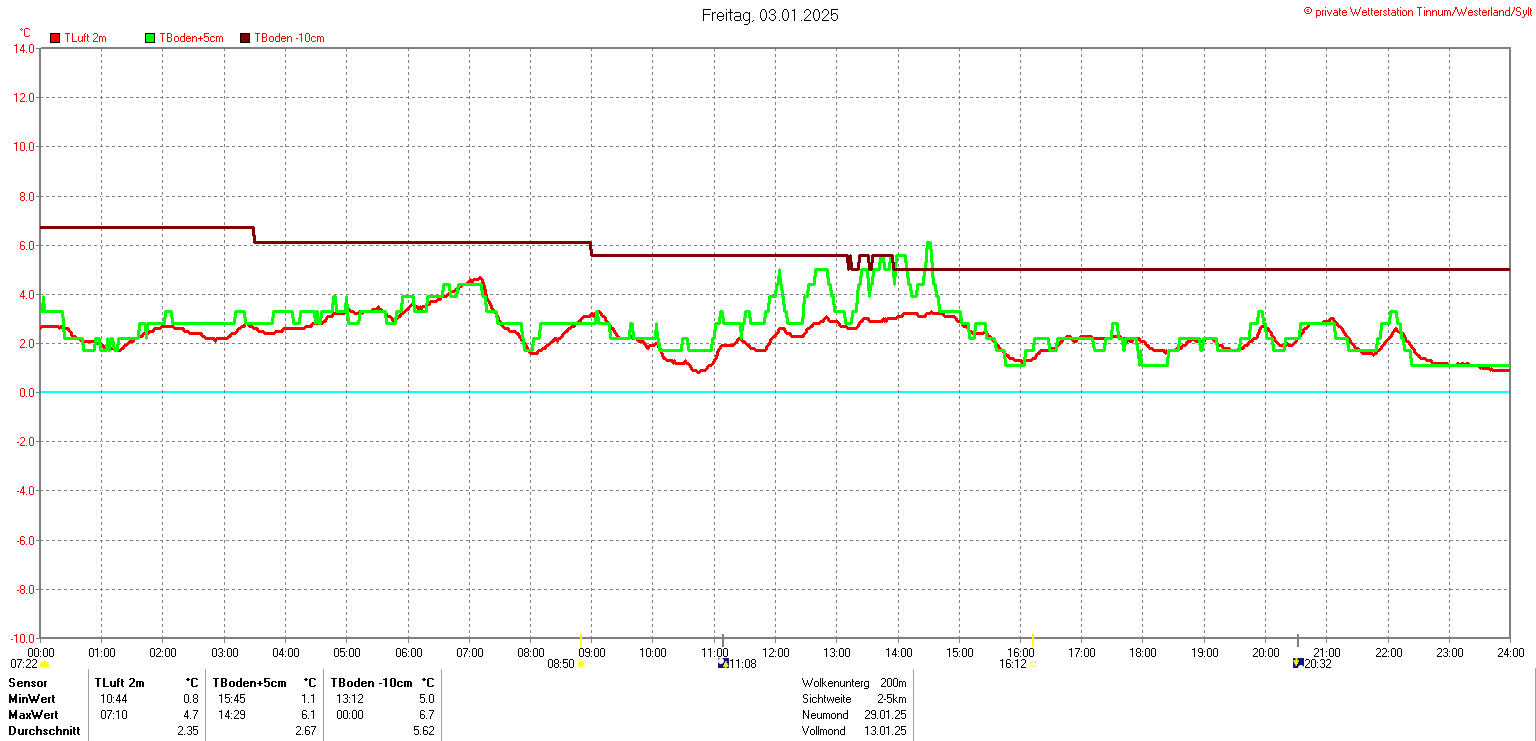The image size is (1536, 741).
Task: Click the Neumond date 29.01.25
Action: pos(886,715)
